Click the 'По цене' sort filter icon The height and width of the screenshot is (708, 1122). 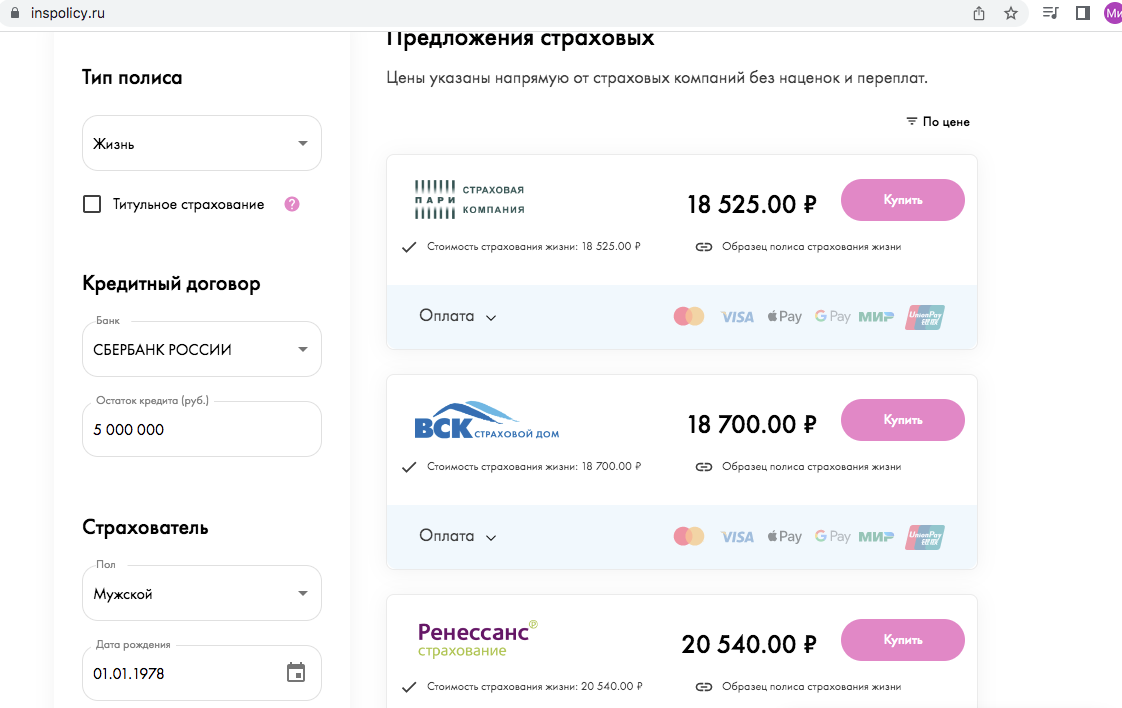(x=912, y=122)
